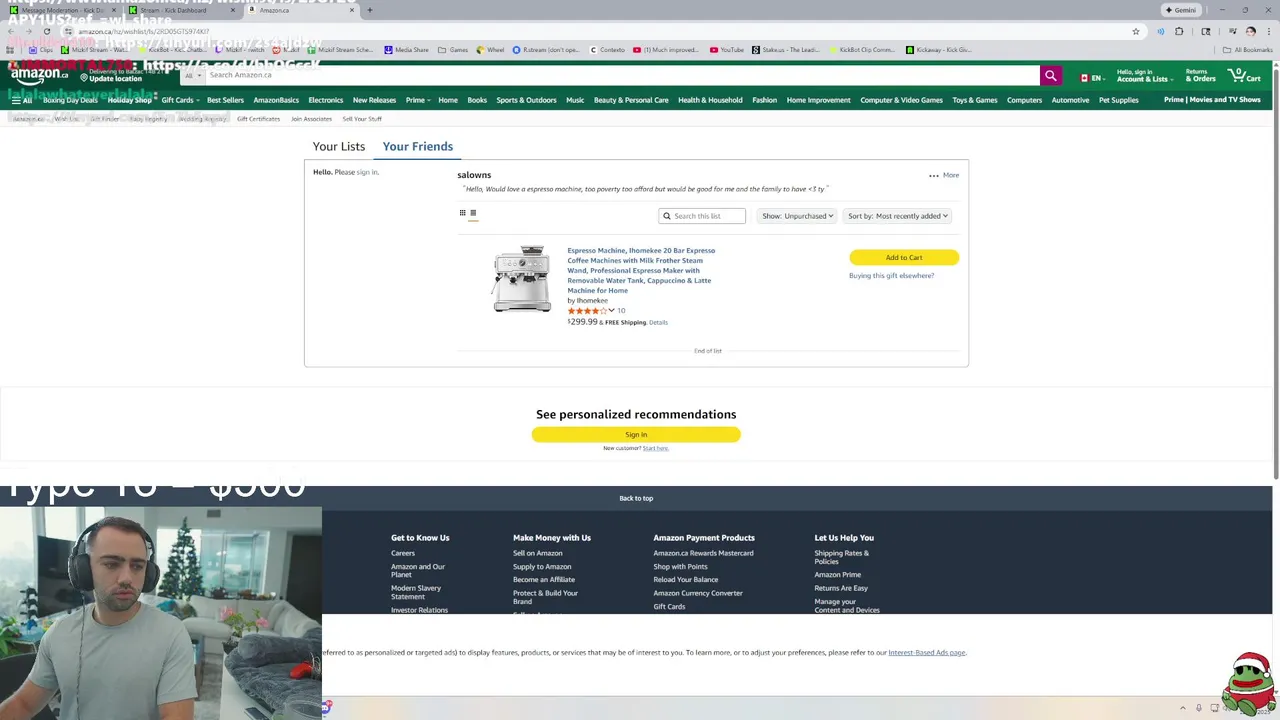Screen dimensions: 1280x720
Task: Open the KickBot Clip Comm bookmark
Action: pyautogui.click(x=862, y=50)
